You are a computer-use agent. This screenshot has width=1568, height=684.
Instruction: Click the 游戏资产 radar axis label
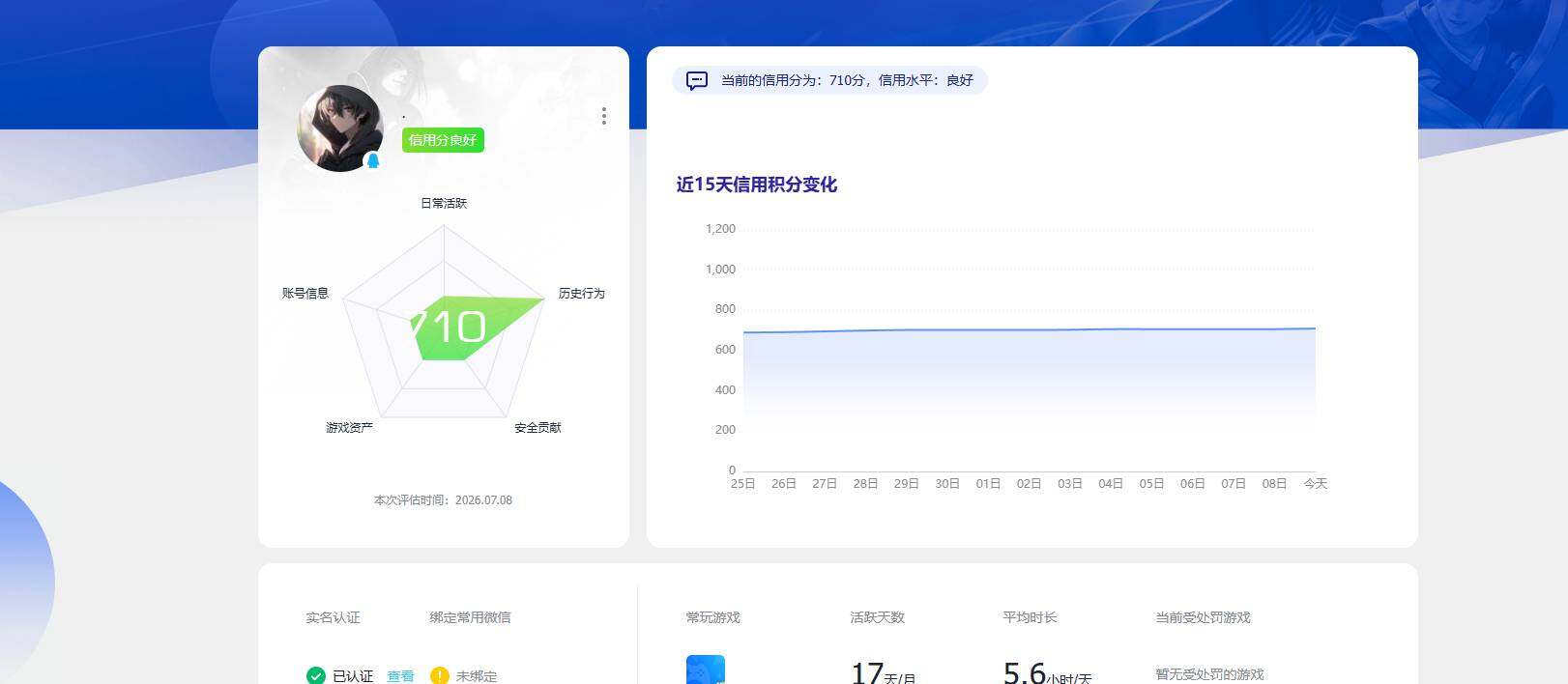pos(349,427)
